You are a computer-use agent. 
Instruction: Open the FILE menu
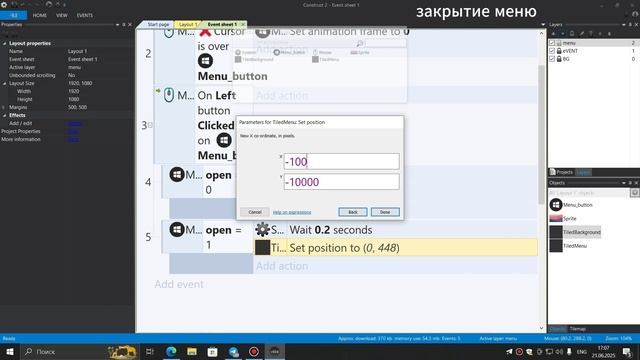[13, 15]
